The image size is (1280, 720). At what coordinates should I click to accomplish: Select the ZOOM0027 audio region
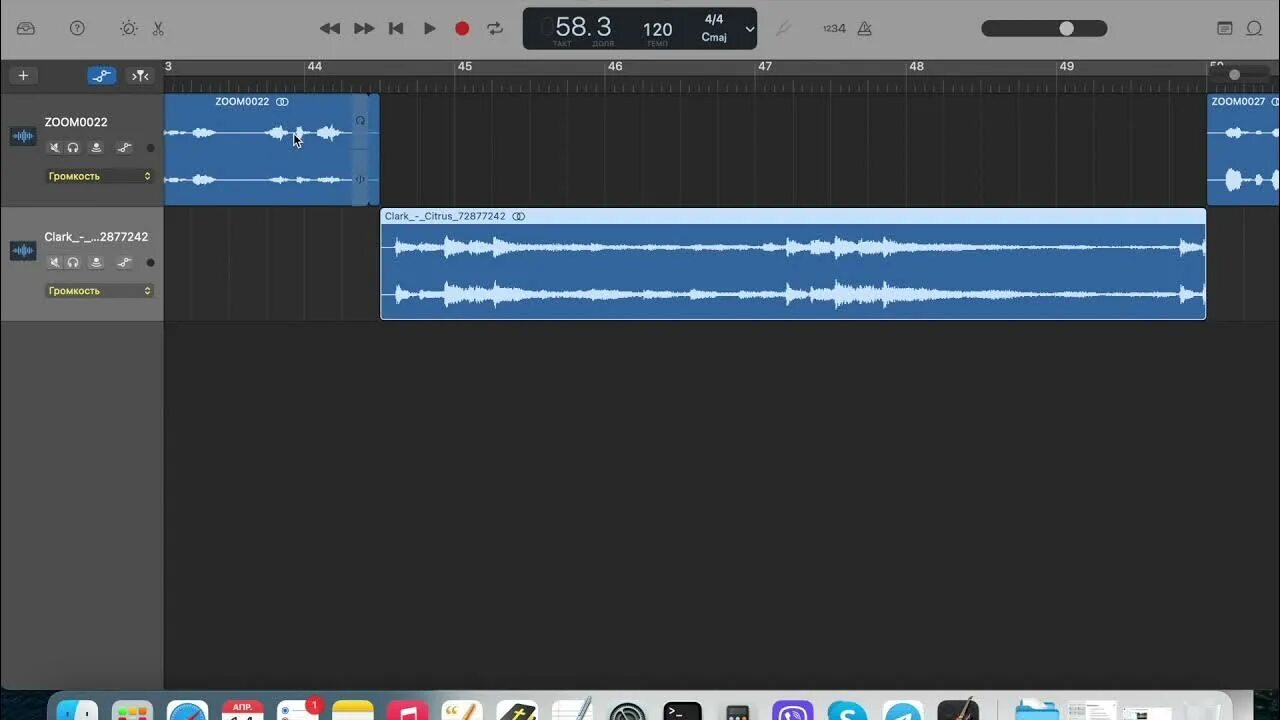1243,150
